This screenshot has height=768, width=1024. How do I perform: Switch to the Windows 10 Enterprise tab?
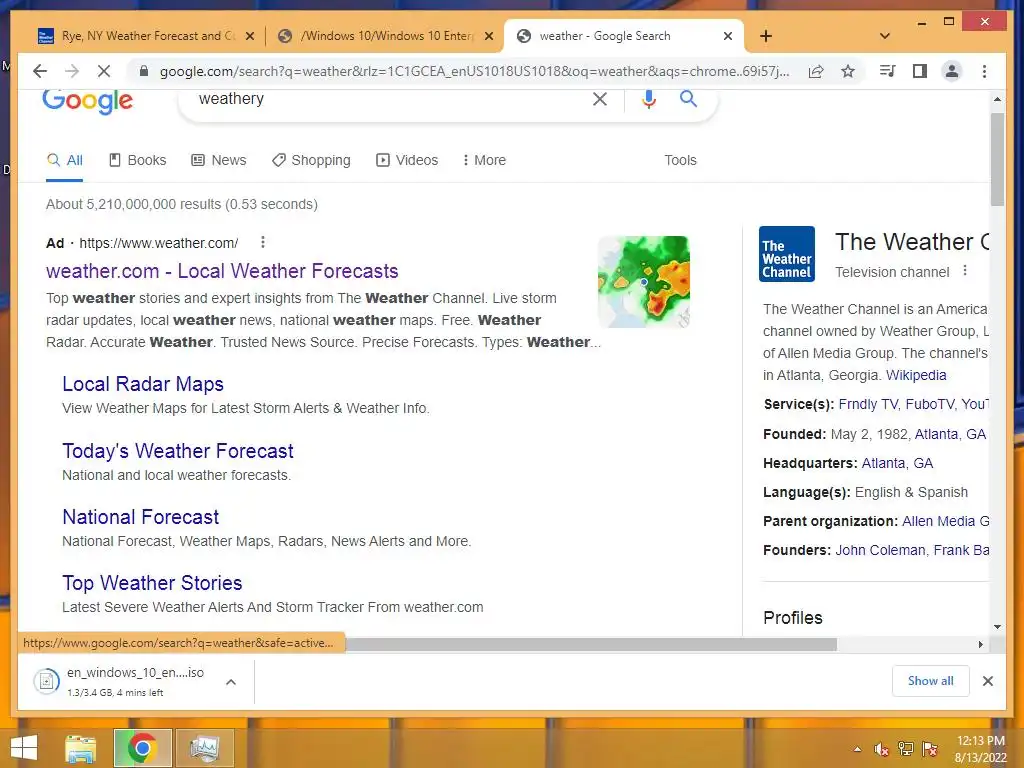385,36
